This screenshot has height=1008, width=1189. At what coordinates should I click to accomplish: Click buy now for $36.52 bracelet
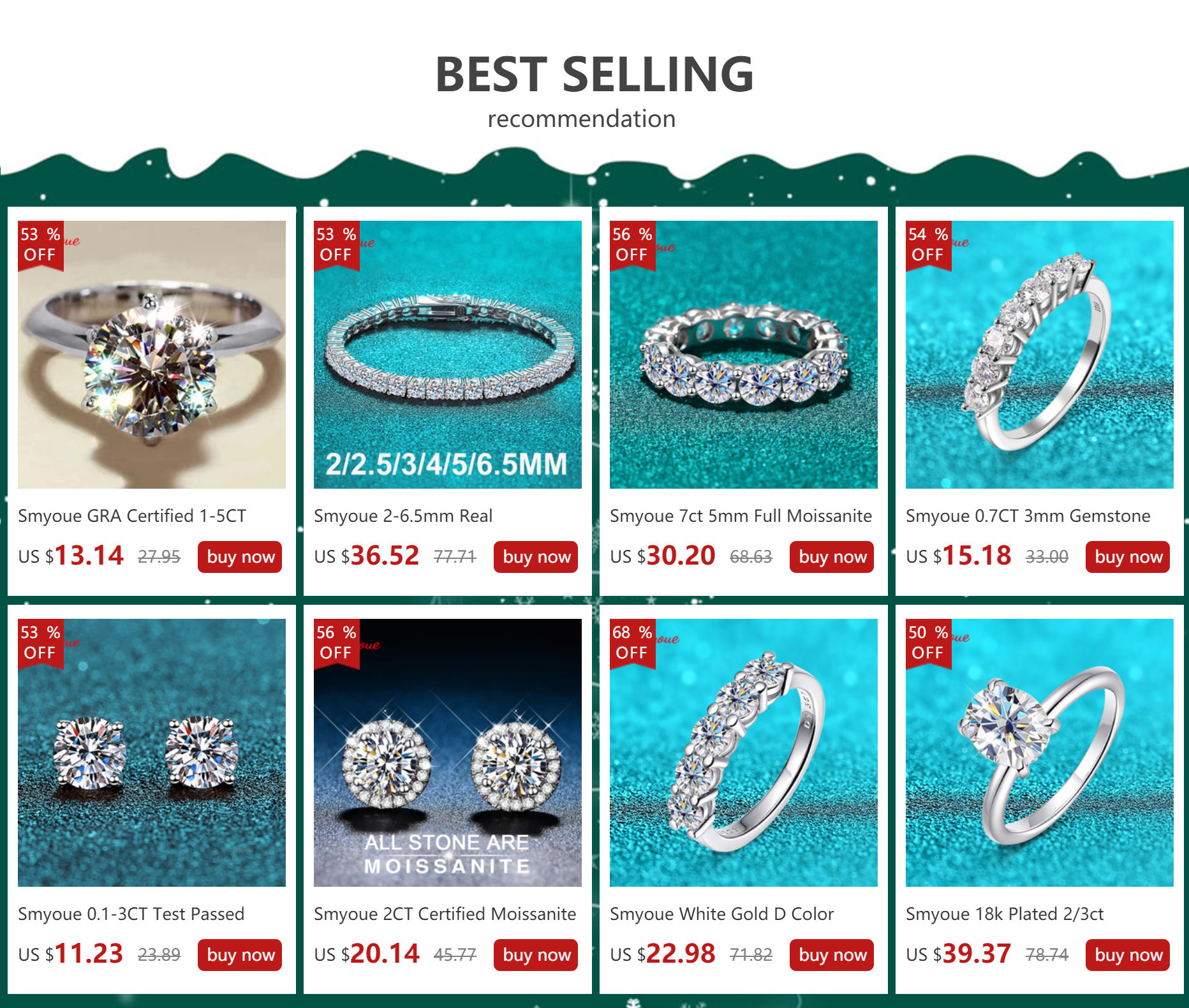coord(536,557)
